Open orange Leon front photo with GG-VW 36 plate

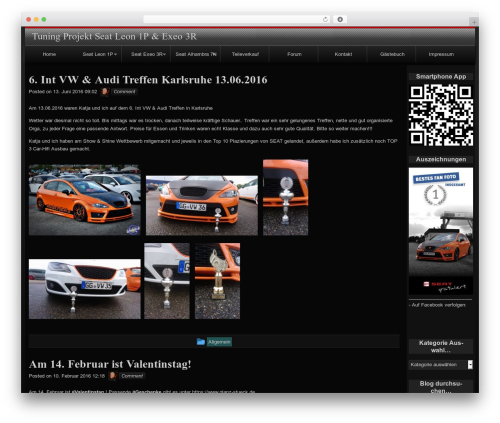point(202,205)
